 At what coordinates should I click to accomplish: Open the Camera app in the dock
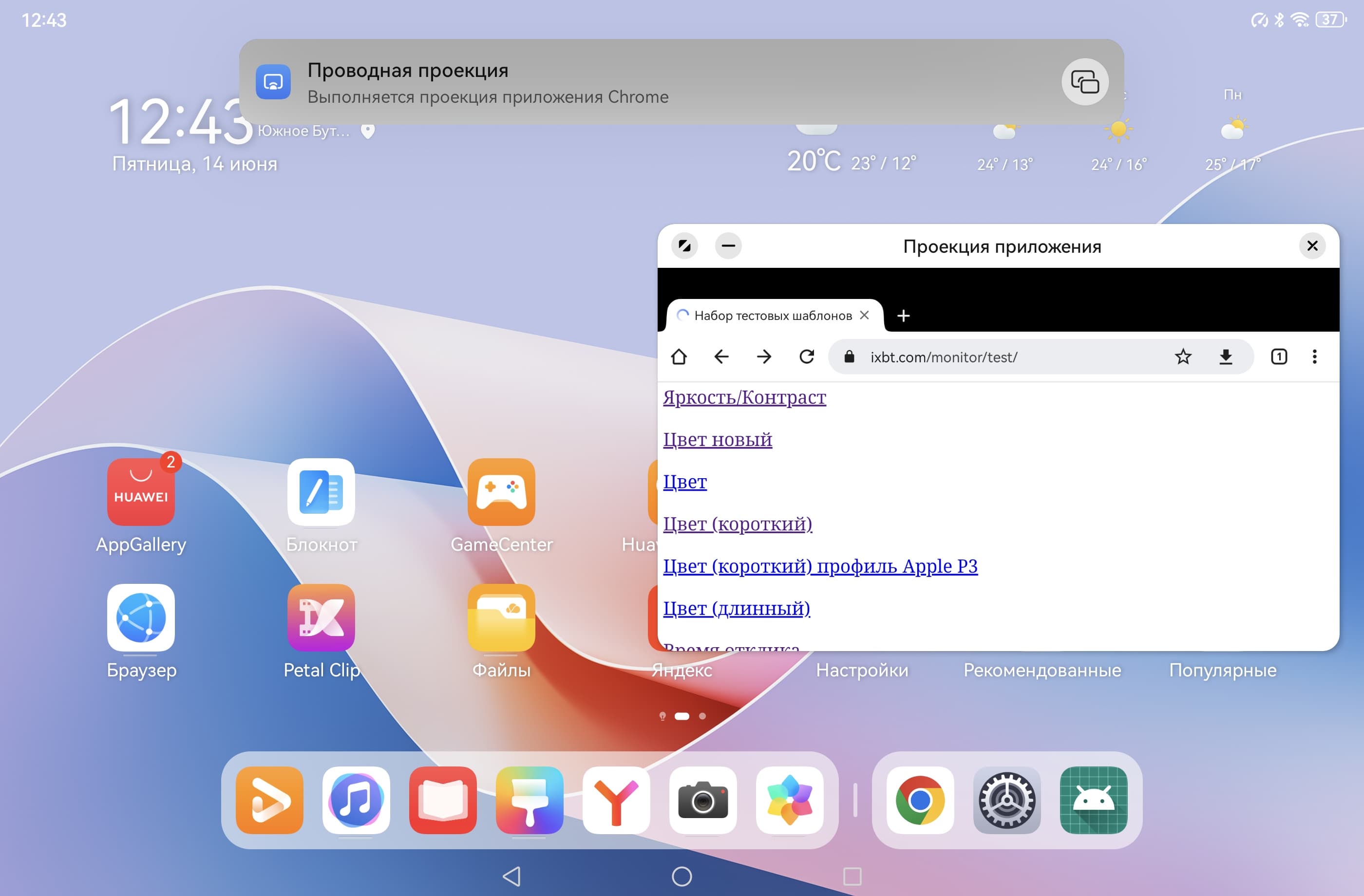702,800
